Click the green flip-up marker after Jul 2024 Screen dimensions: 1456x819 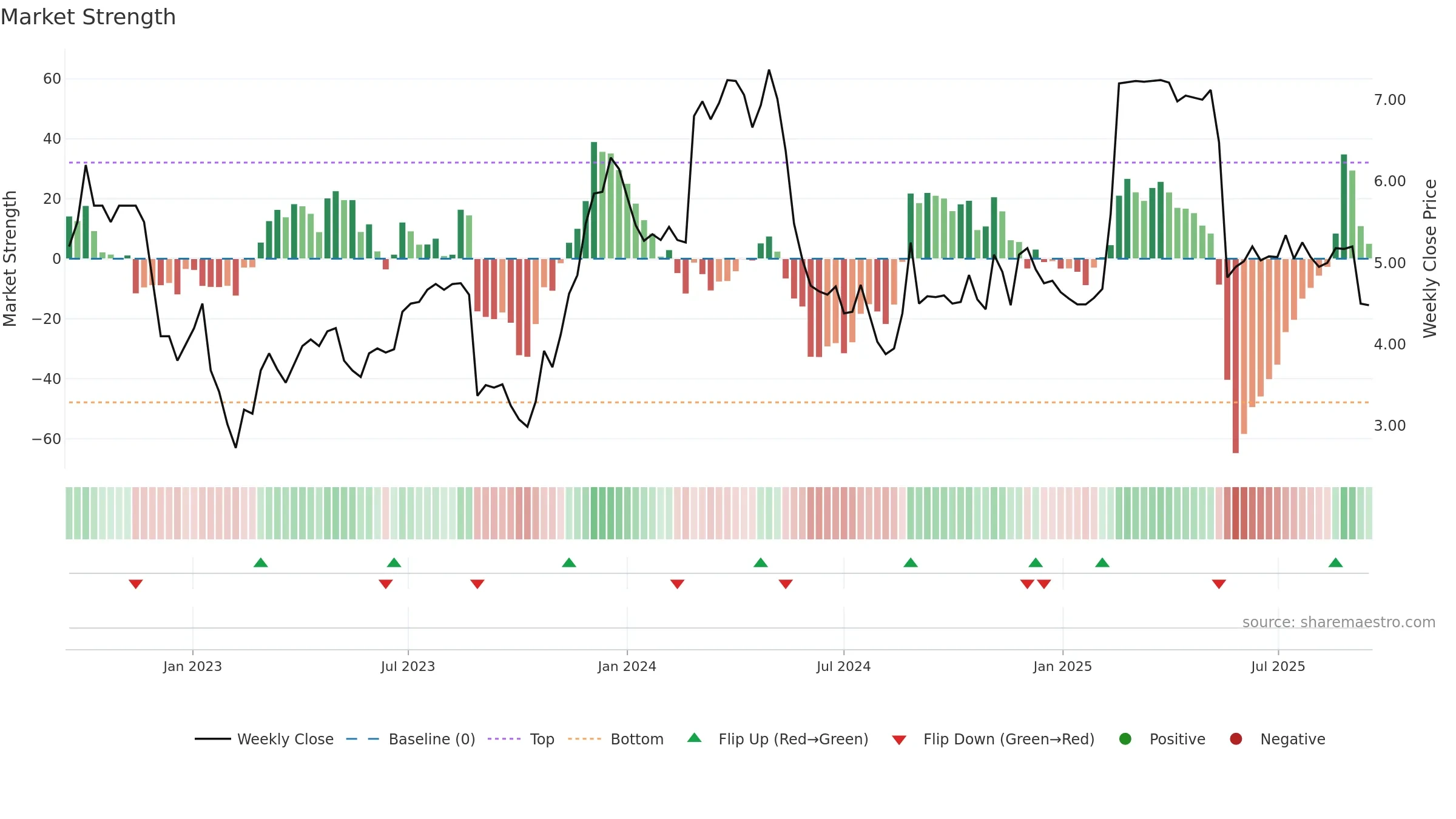911,562
